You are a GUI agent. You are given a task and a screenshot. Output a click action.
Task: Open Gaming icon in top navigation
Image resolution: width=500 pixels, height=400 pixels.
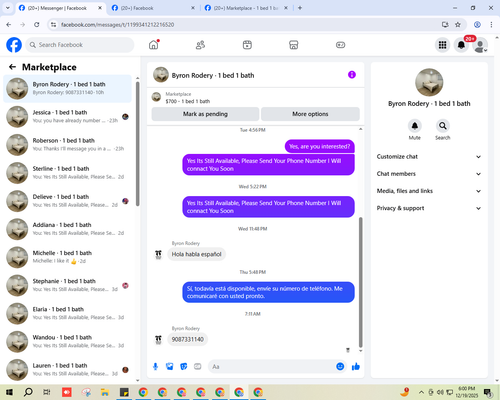[340, 45]
